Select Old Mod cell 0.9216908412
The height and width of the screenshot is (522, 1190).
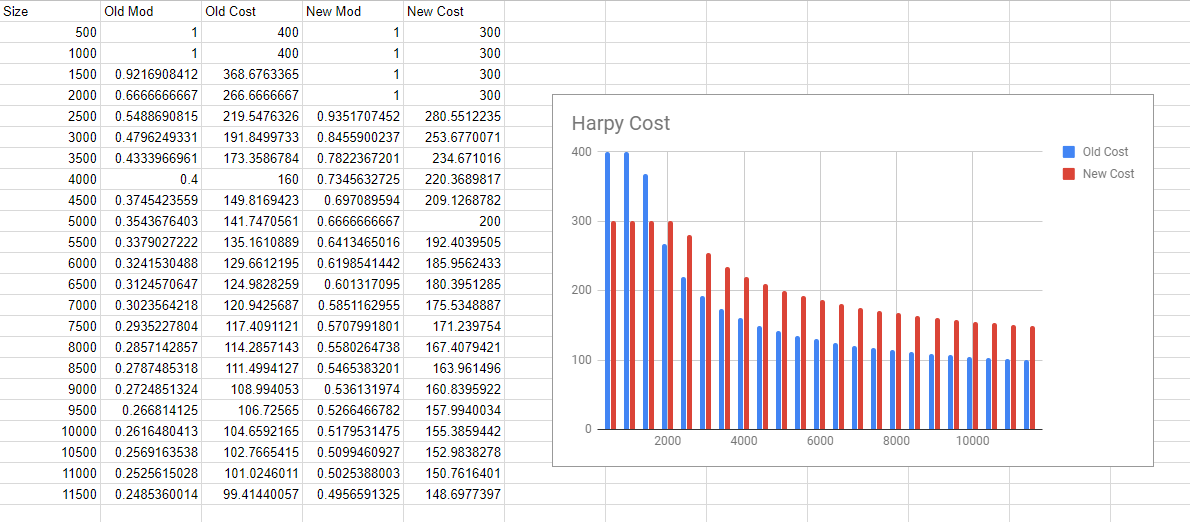[x=151, y=74]
